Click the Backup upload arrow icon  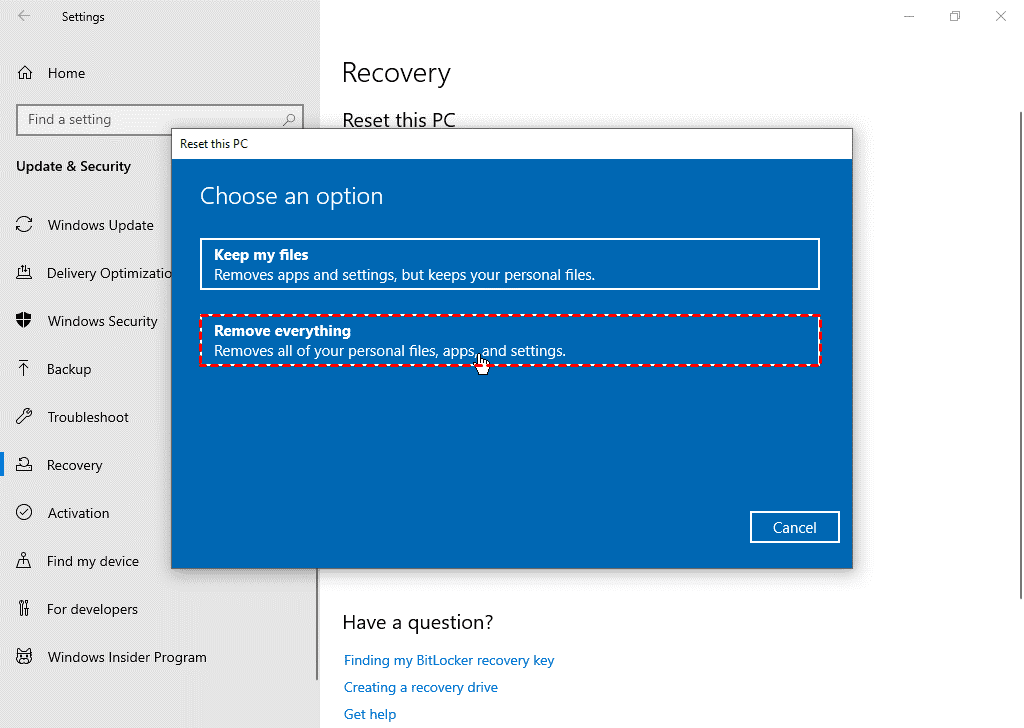(x=25, y=369)
